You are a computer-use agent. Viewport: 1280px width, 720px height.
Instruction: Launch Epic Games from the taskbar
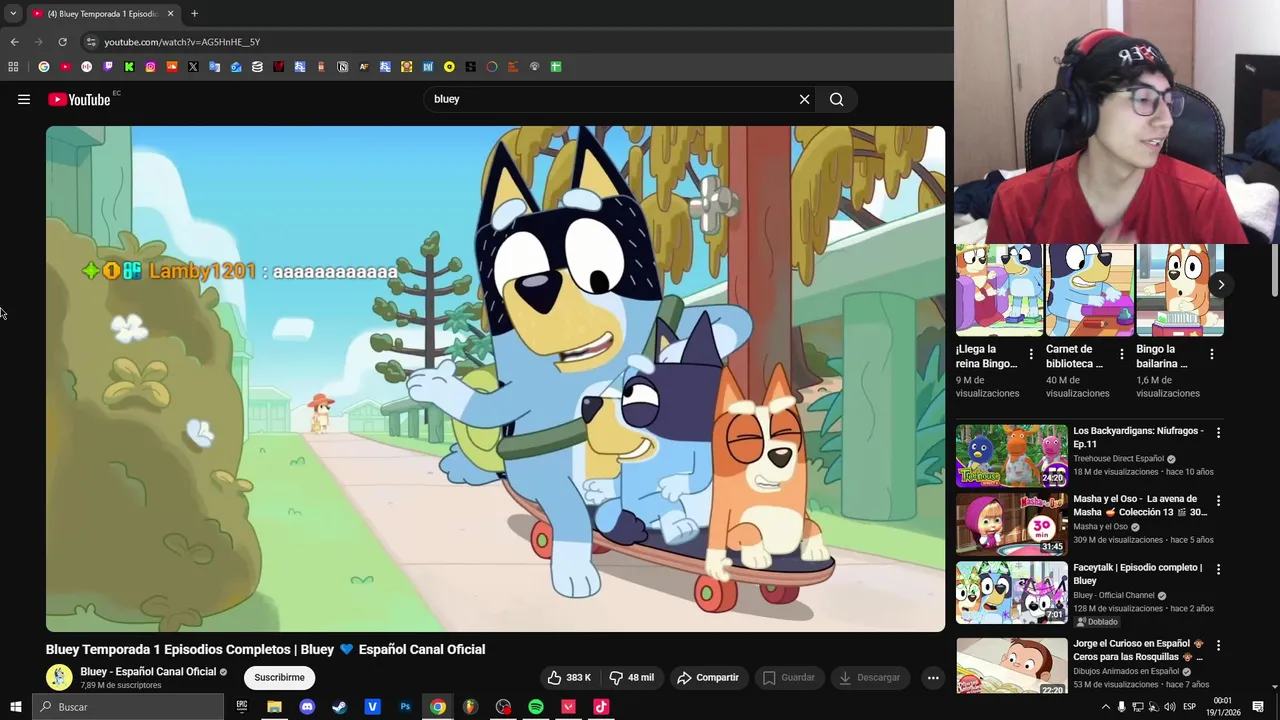tap(242, 707)
